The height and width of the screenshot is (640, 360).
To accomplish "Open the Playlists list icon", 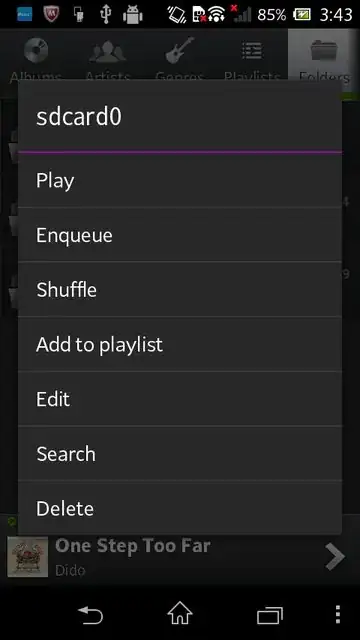I will coord(252,51).
